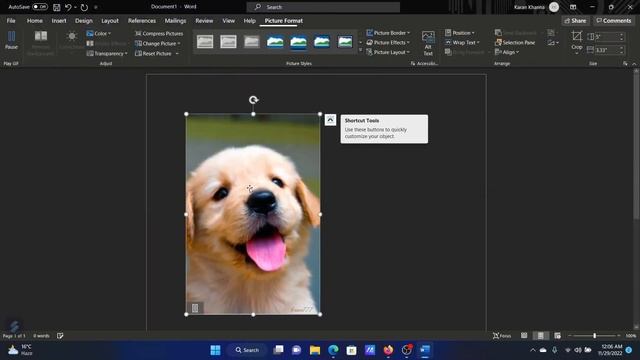Click the layout options button beside picture
Viewport: 640px width, 360px height.
coord(330,120)
